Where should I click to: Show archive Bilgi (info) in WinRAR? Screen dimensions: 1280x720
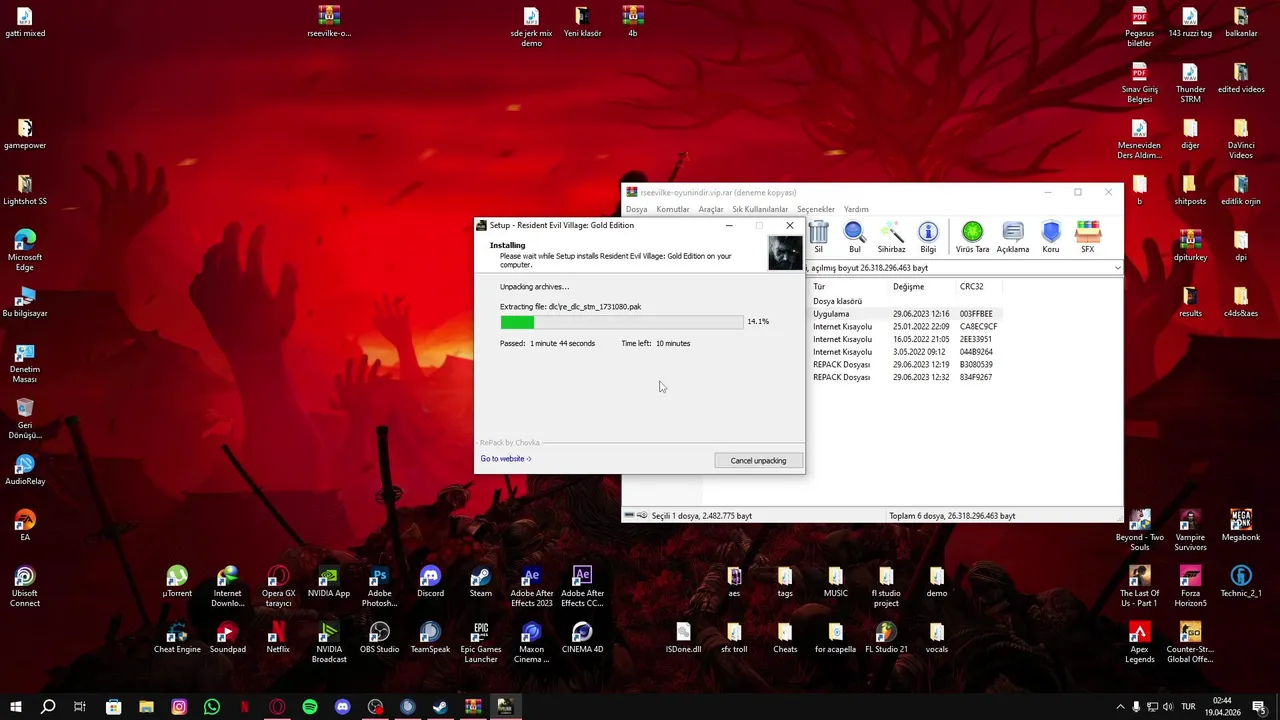[928, 237]
